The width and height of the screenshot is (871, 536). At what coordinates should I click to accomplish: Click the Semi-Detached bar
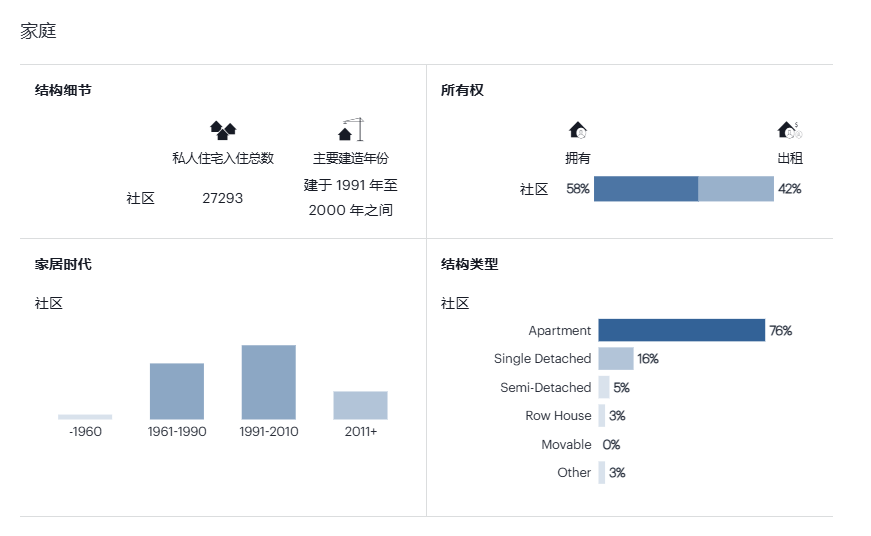[x=604, y=387]
